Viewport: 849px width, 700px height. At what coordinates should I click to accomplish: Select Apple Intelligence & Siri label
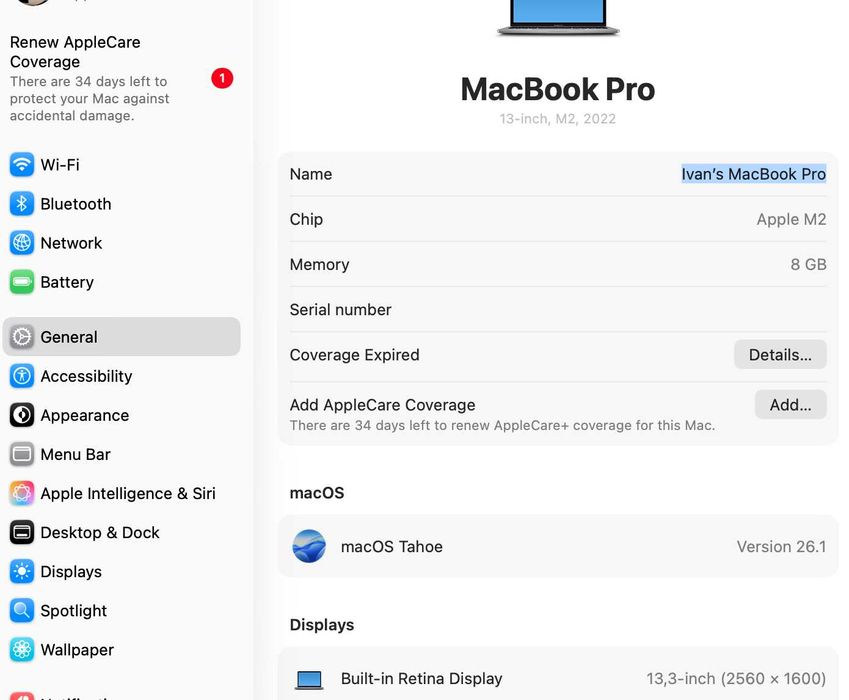coord(128,494)
